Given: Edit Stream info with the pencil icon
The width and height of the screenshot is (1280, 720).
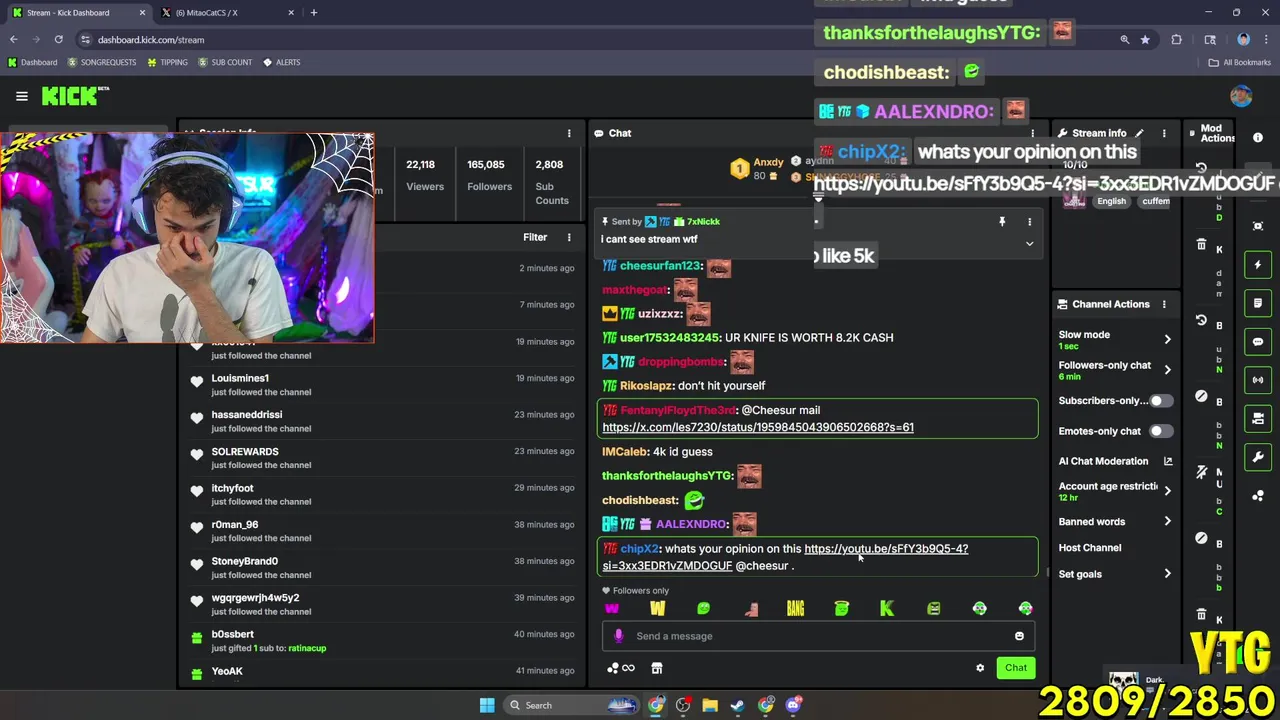Looking at the screenshot, I should [1139, 133].
